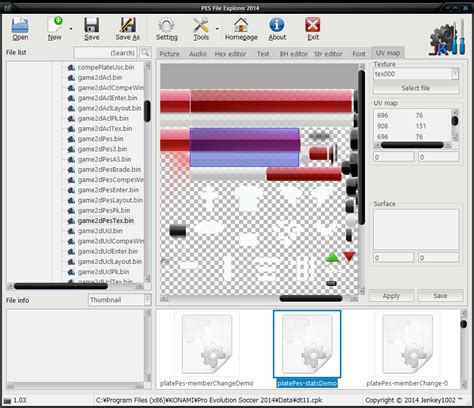Expand the Texture tex000 dropdown
The height and width of the screenshot is (408, 474).
tap(455, 74)
